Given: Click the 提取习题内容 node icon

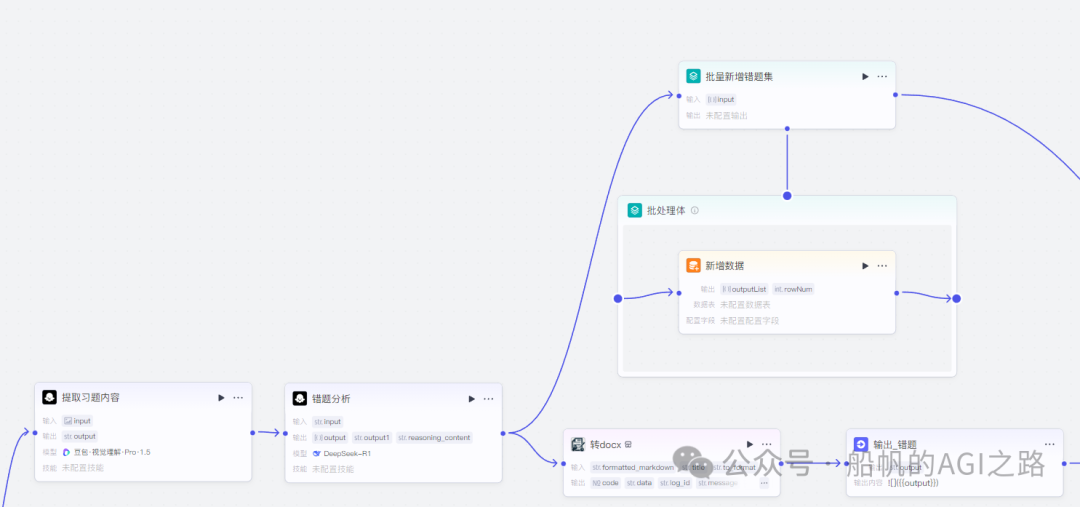Looking at the screenshot, I should pos(49,397).
